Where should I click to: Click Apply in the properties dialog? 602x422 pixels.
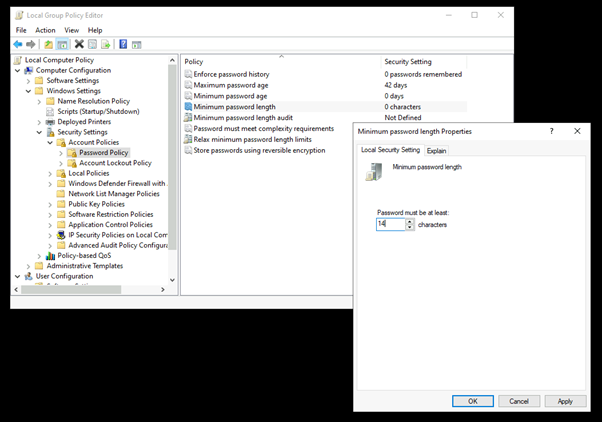point(565,401)
